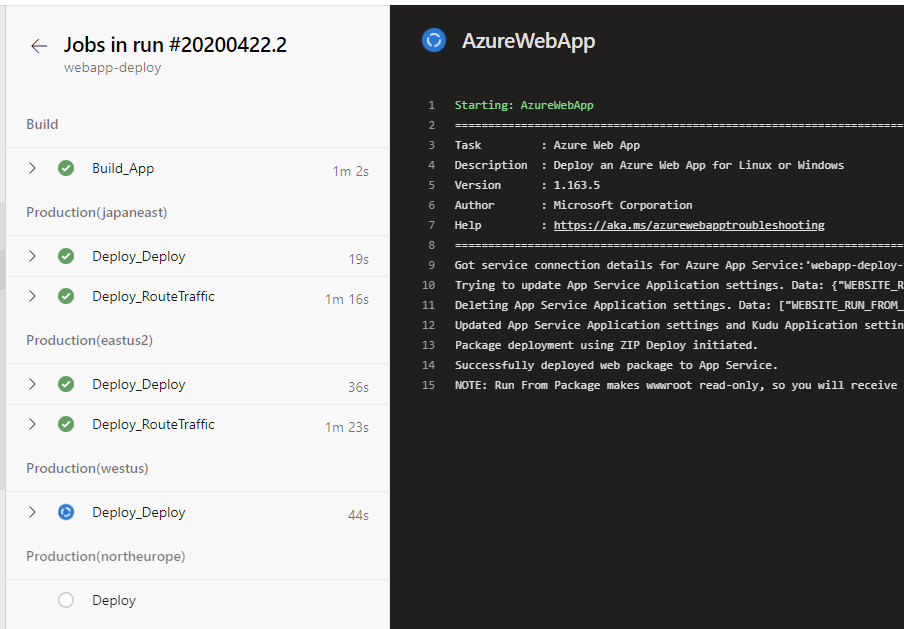904x629 pixels.
Task: Expand Deploy_RouteTraffic under Production(japaneast)
Action: (32, 296)
